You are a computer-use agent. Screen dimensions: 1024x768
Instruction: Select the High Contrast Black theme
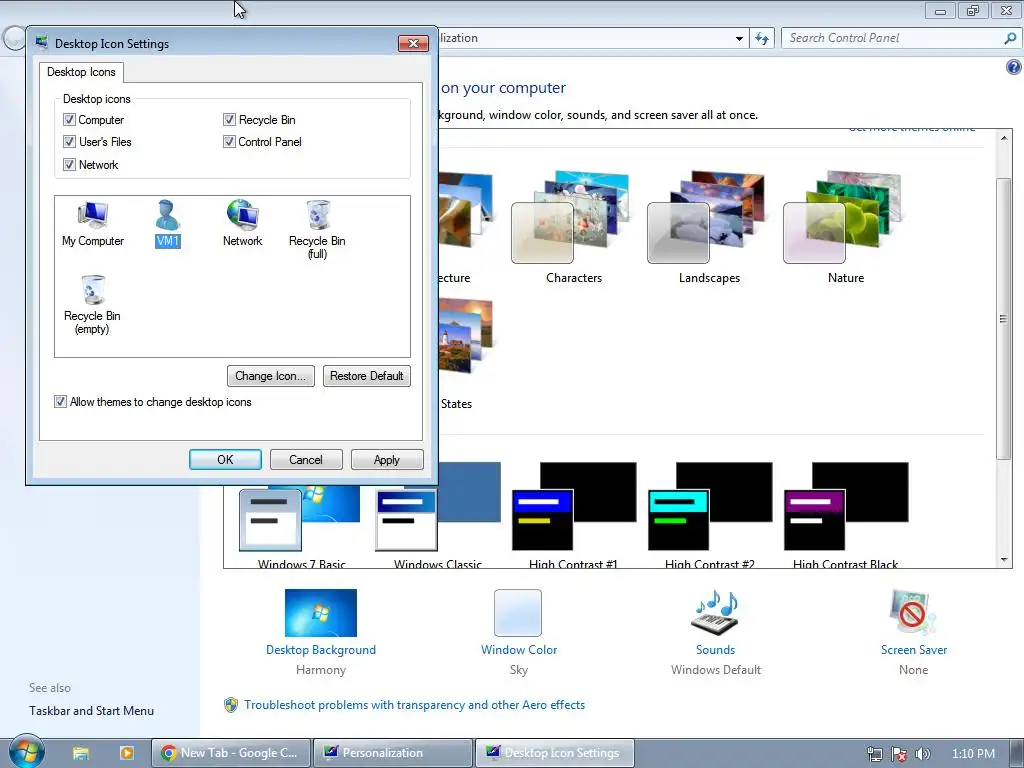pyautogui.click(x=846, y=516)
